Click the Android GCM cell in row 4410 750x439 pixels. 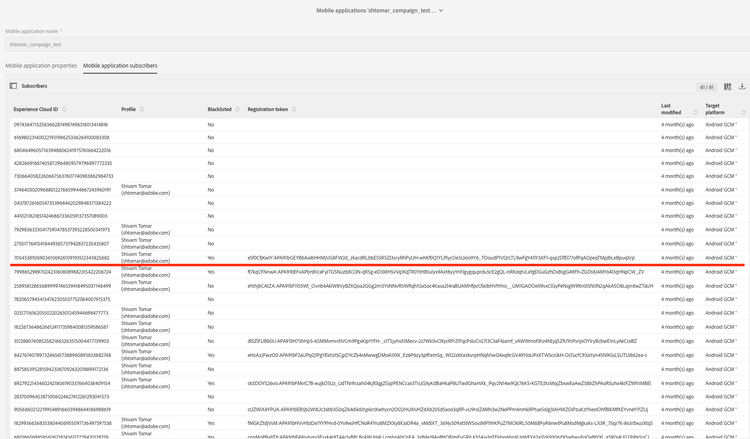point(721,216)
